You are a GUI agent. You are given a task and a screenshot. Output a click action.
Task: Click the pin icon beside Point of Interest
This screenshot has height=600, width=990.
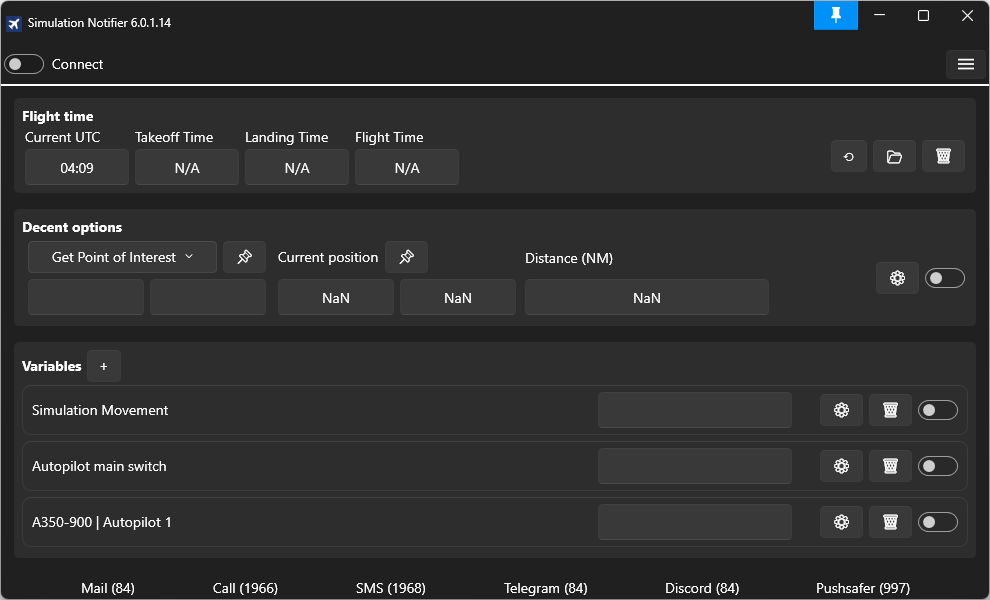pos(244,257)
